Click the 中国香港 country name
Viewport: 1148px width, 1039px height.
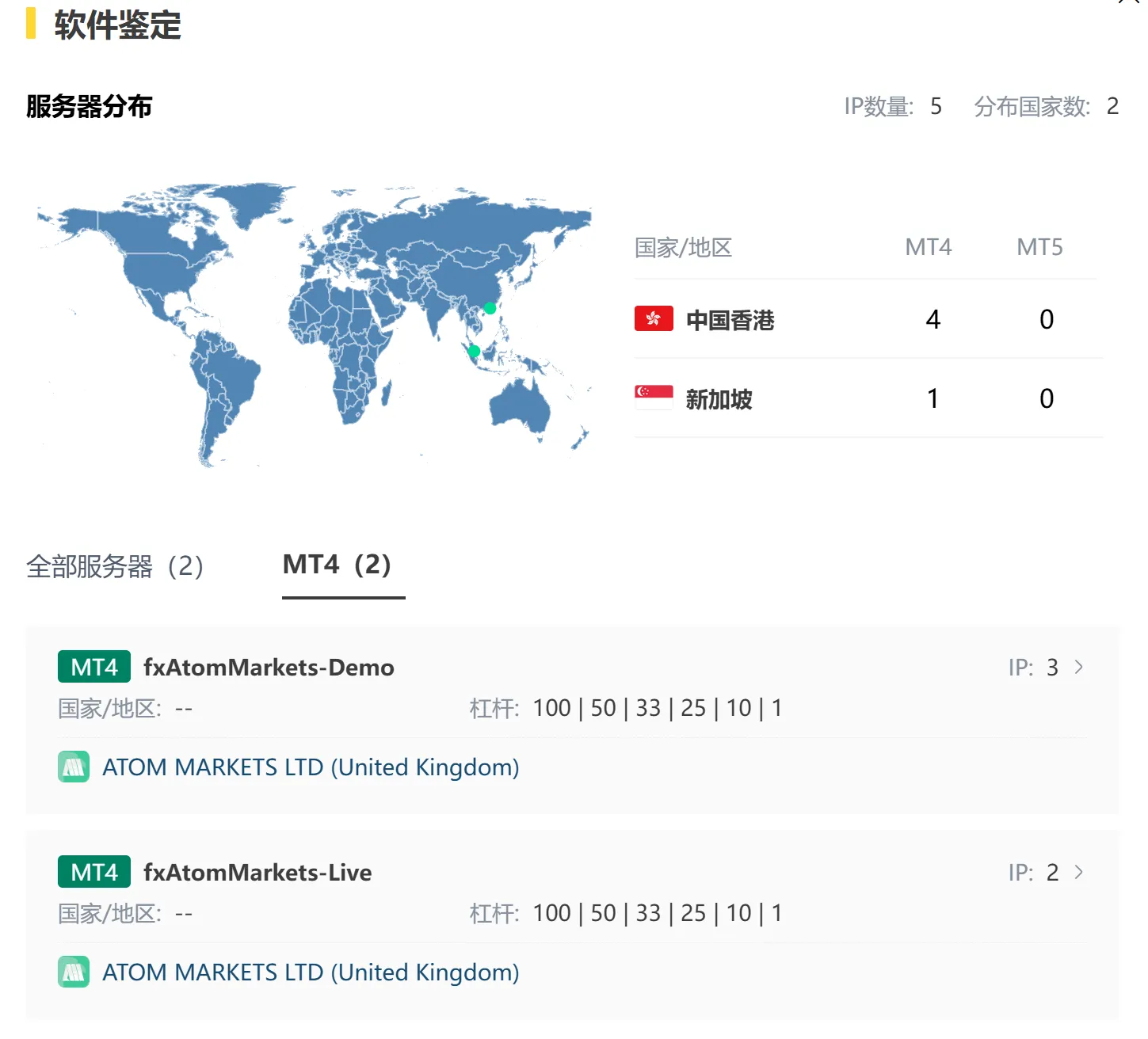(730, 320)
